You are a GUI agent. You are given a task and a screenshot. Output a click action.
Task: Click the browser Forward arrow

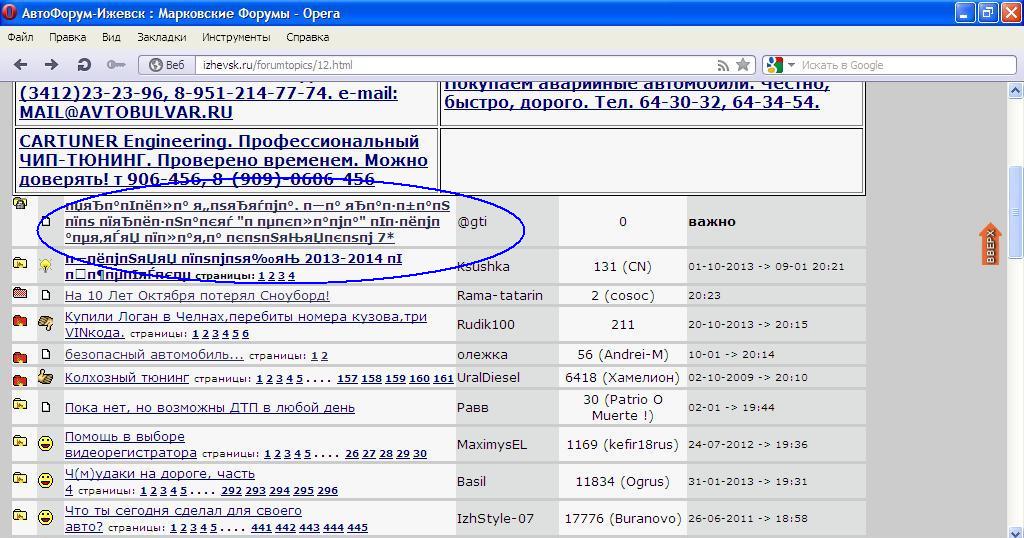(51, 65)
